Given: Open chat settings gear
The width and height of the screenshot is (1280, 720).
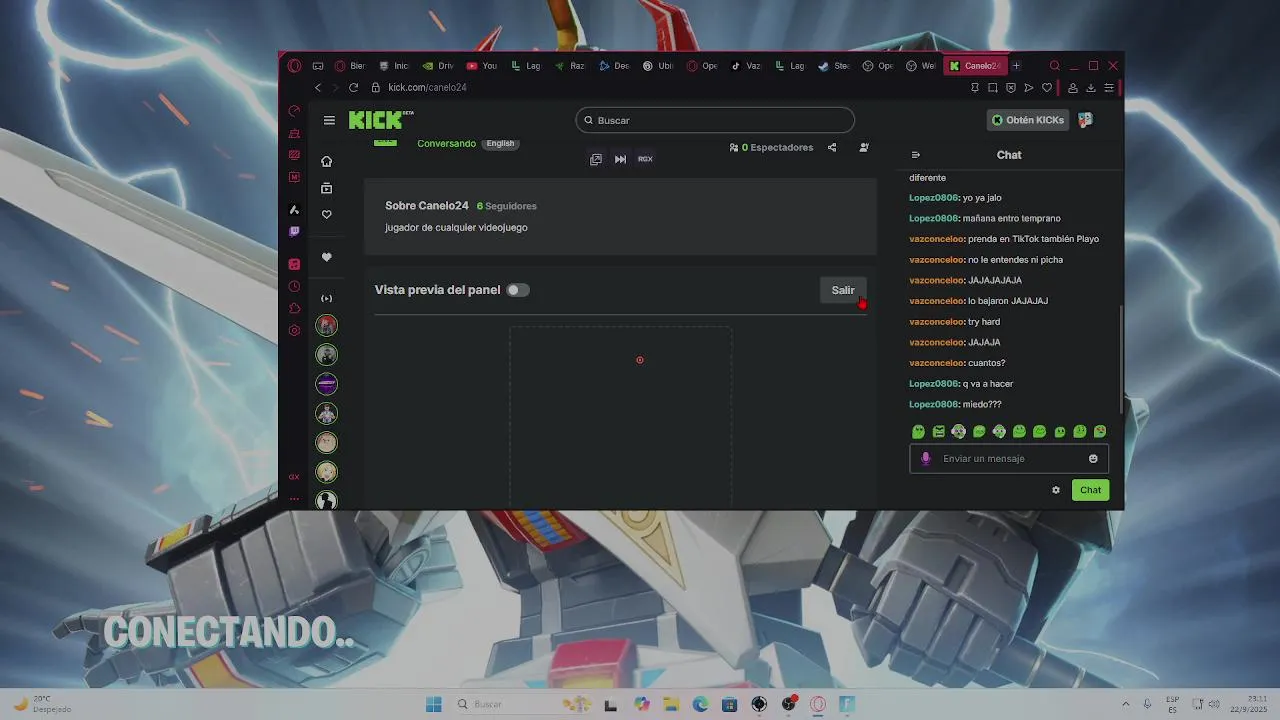Looking at the screenshot, I should 1055,490.
